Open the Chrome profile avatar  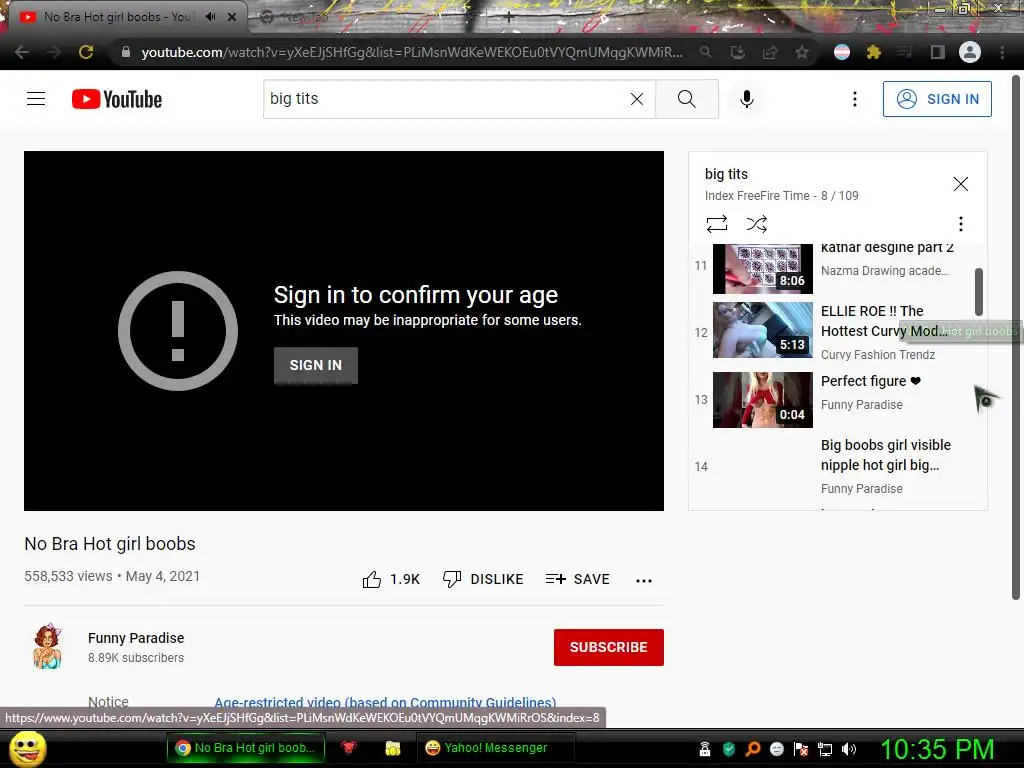click(x=970, y=52)
